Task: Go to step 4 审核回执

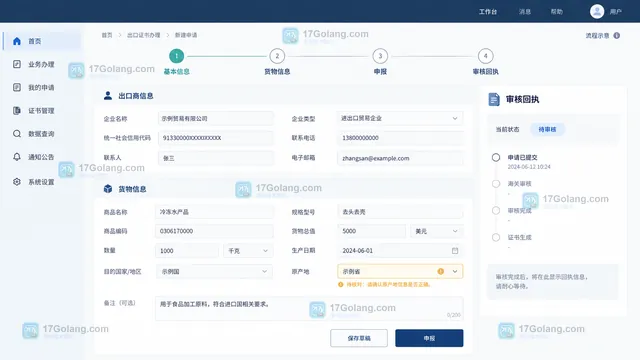Action: coord(485,56)
